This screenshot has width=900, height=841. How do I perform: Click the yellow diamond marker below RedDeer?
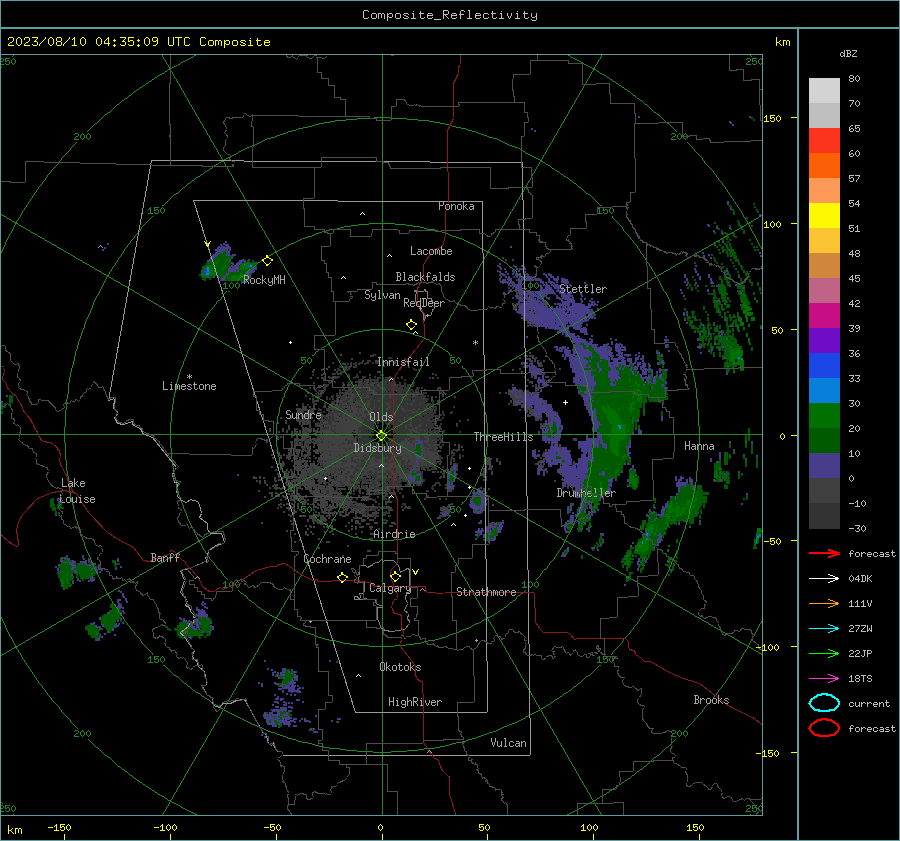(x=412, y=325)
